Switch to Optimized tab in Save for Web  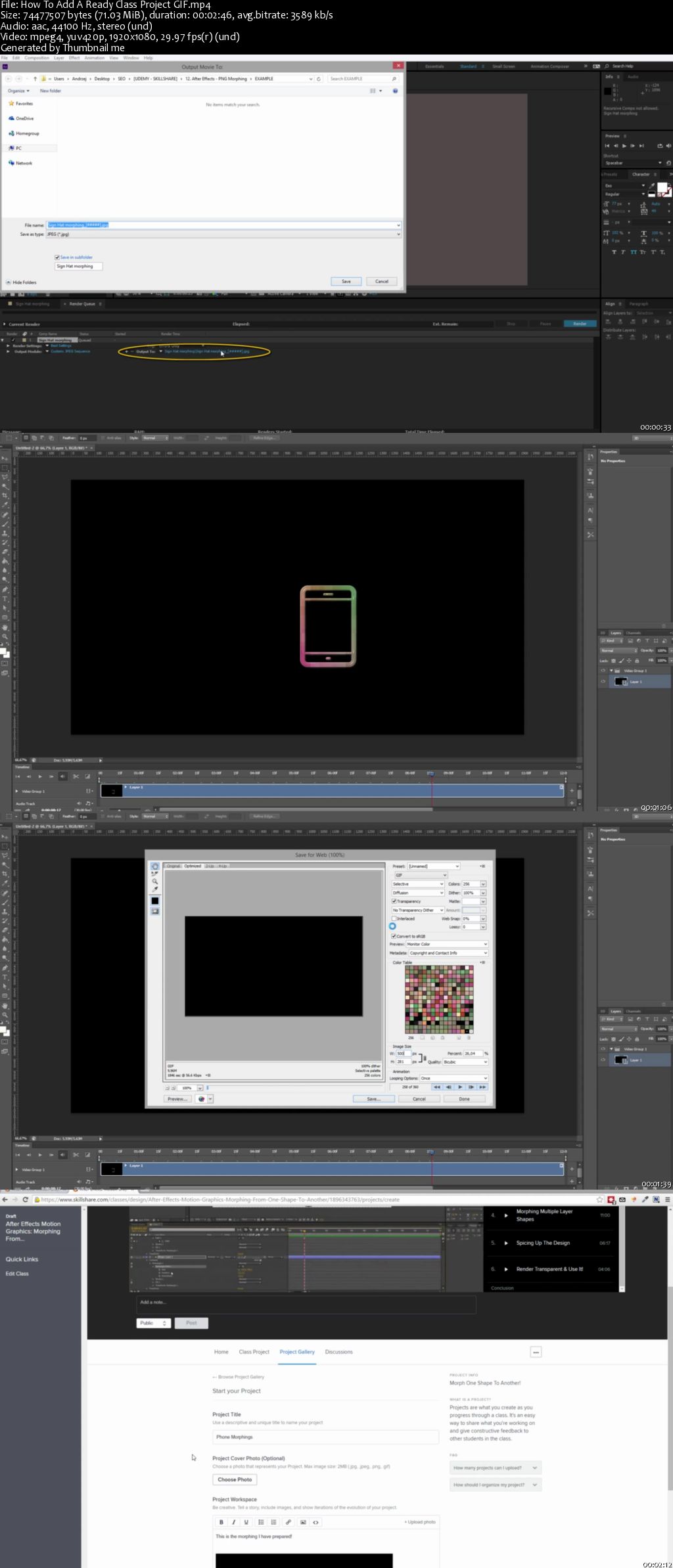pos(193,866)
